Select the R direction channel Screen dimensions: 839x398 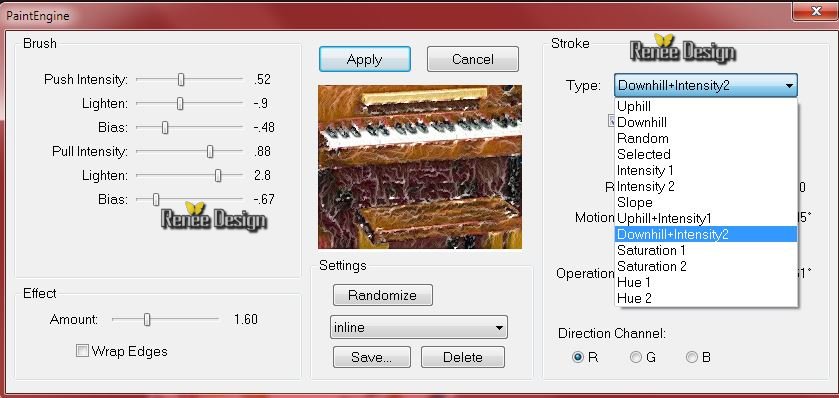(578, 357)
